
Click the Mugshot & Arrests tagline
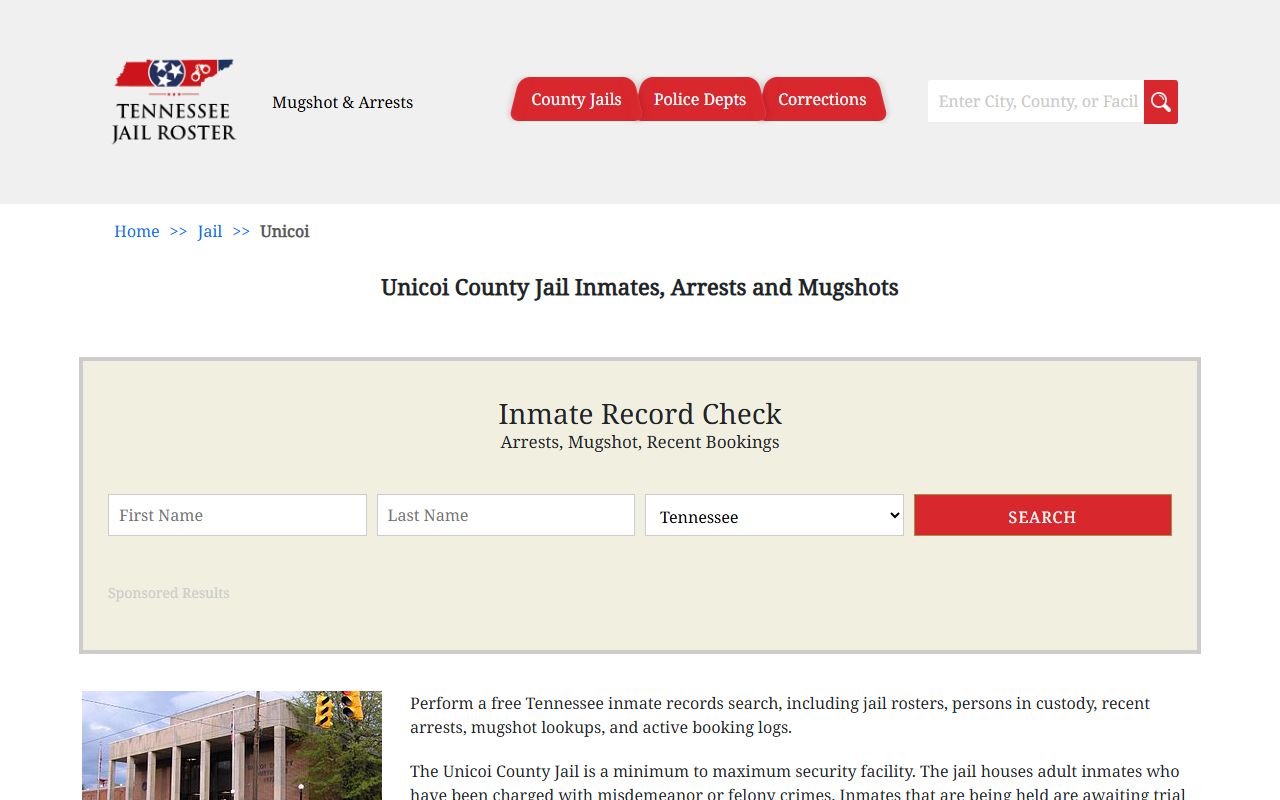pyautogui.click(x=342, y=102)
